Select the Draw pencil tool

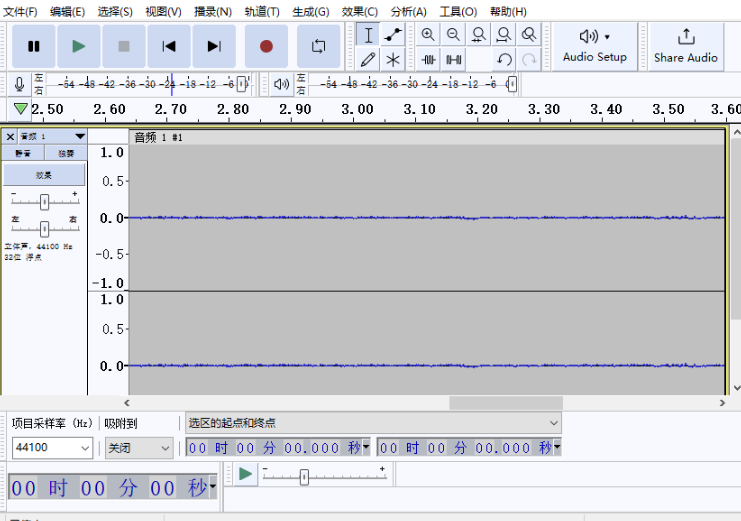point(368,60)
